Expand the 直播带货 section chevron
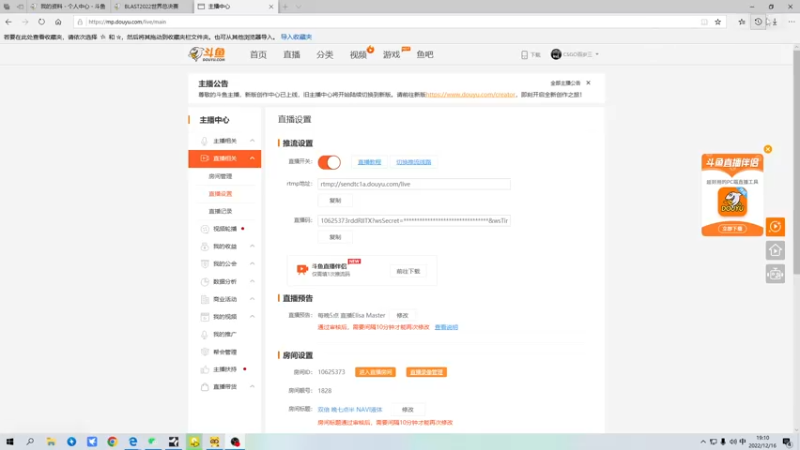 point(252,387)
